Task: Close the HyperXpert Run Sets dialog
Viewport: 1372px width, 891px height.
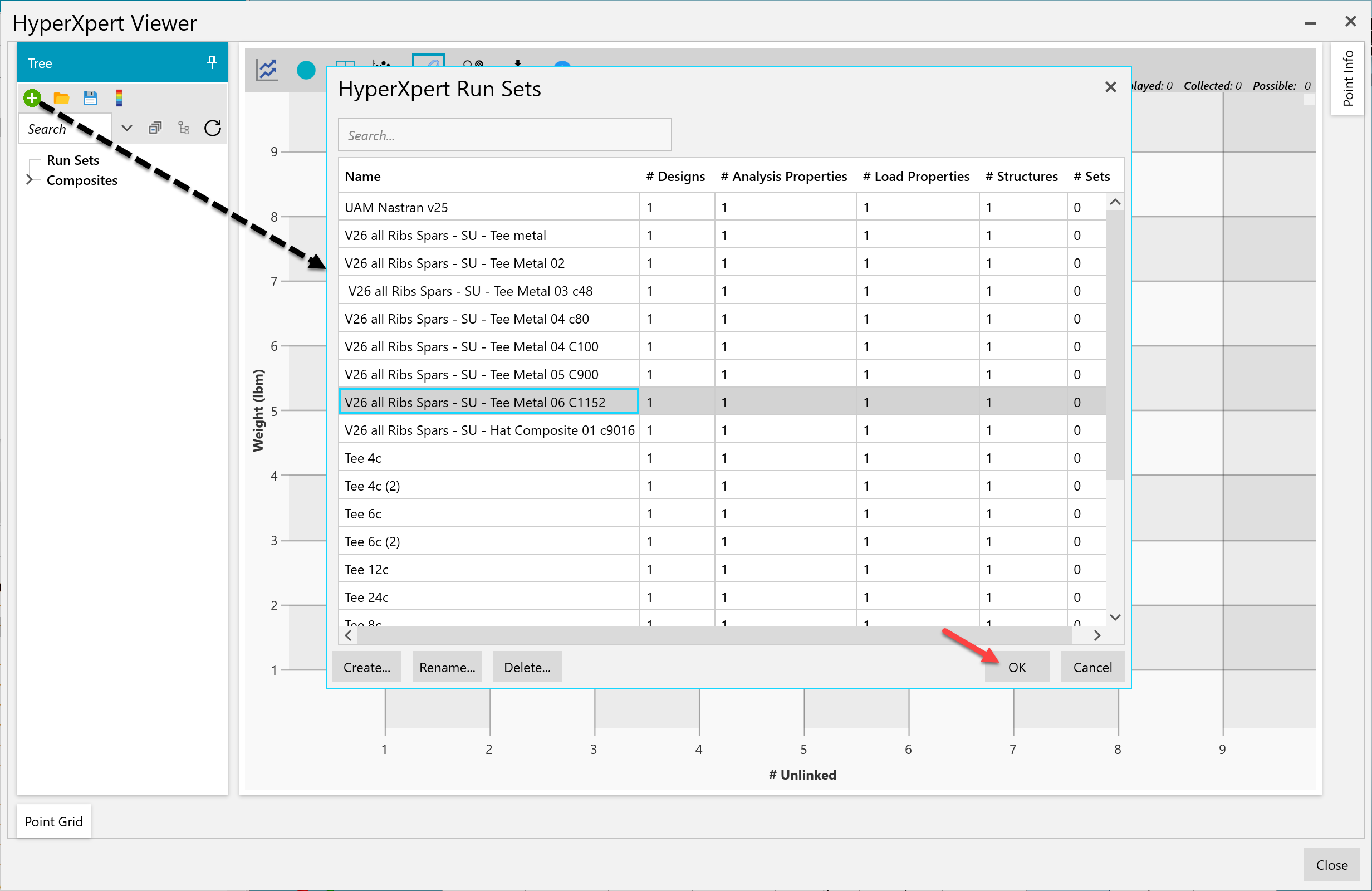Action: pos(1110,87)
